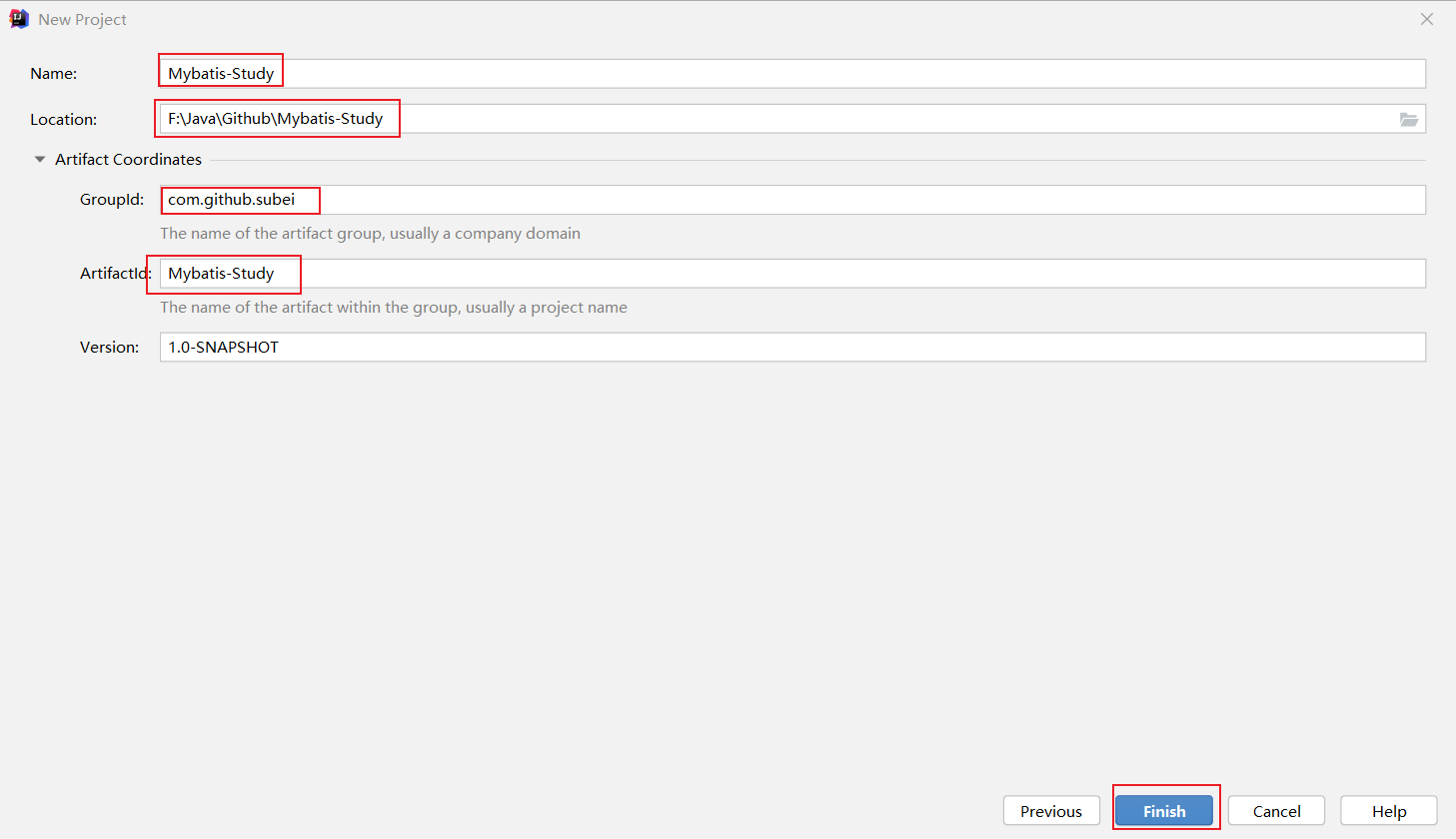
Task: Open the folder browse icon in Location
Action: (x=1408, y=119)
